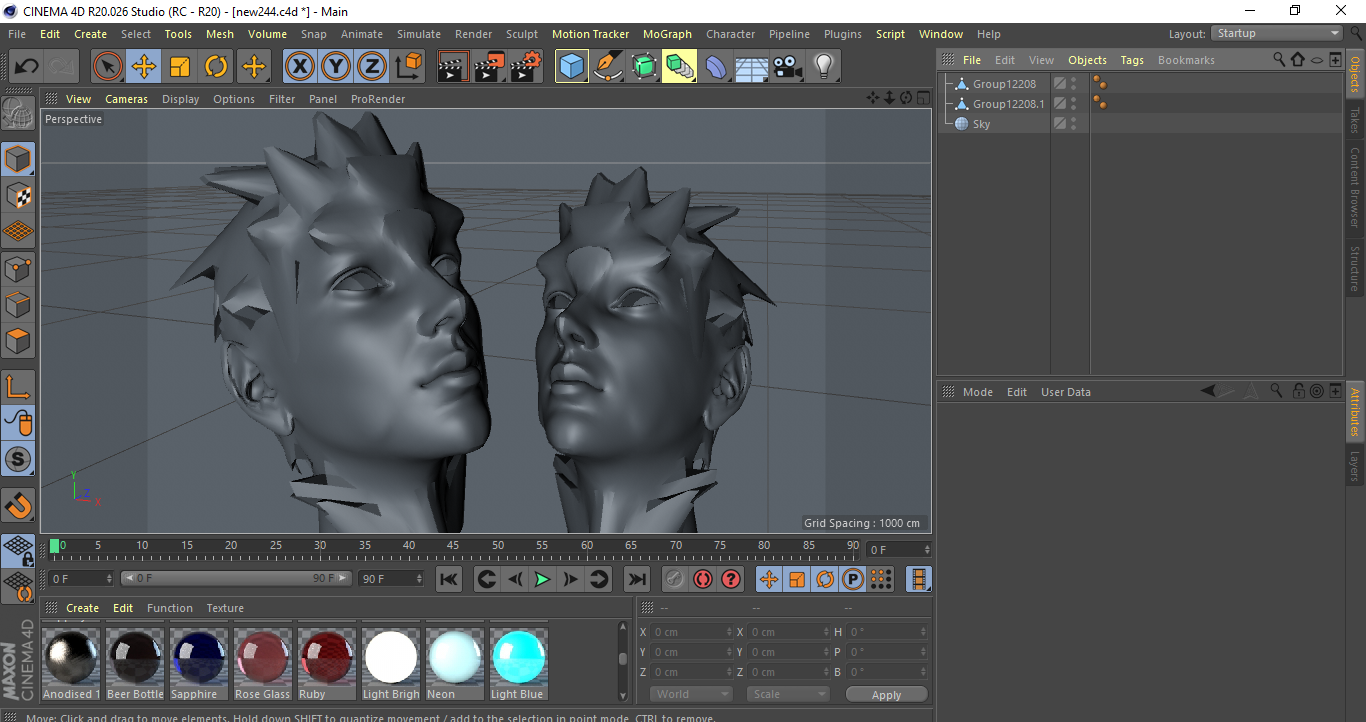Go to start of animation
1366x722 pixels.
coord(449,579)
